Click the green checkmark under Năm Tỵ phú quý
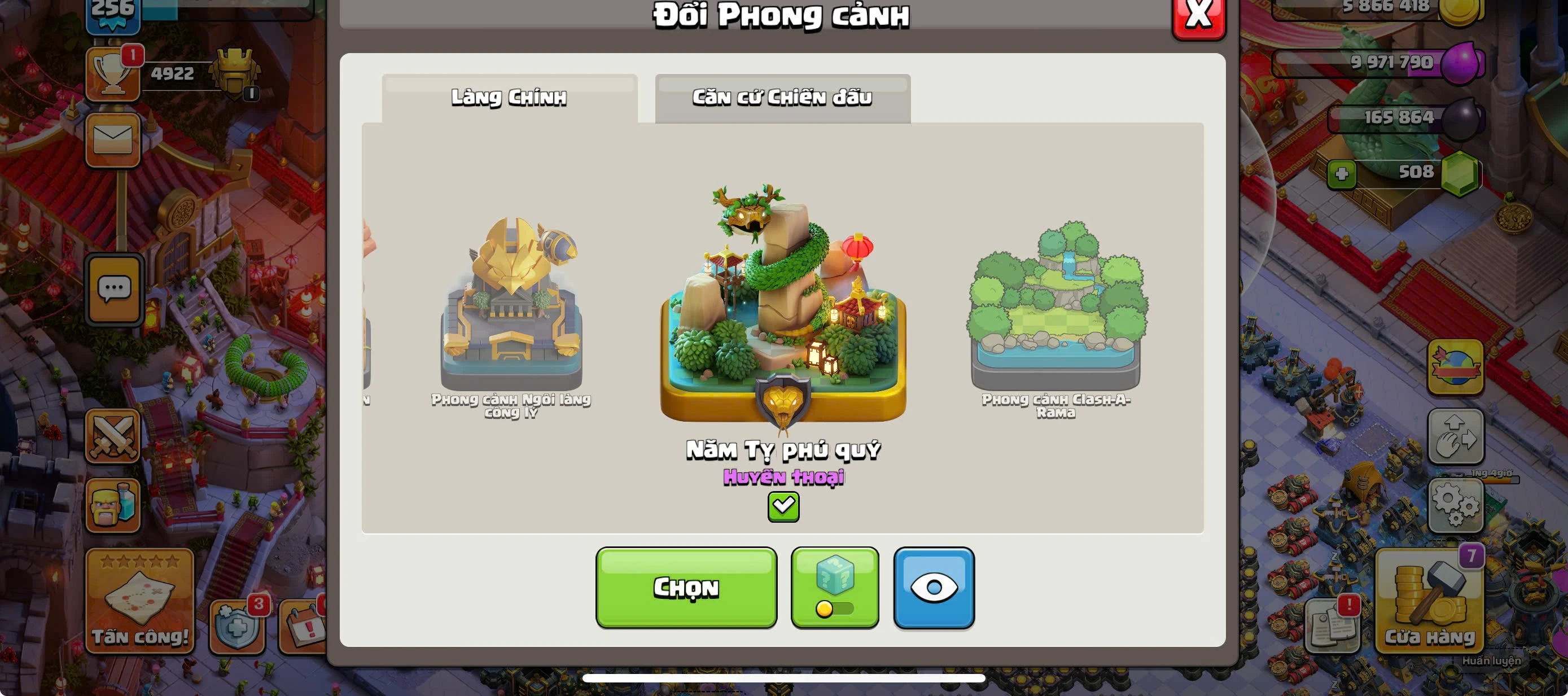Image resolution: width=1568 pixels, height=696 pixels. coord(783,507)
